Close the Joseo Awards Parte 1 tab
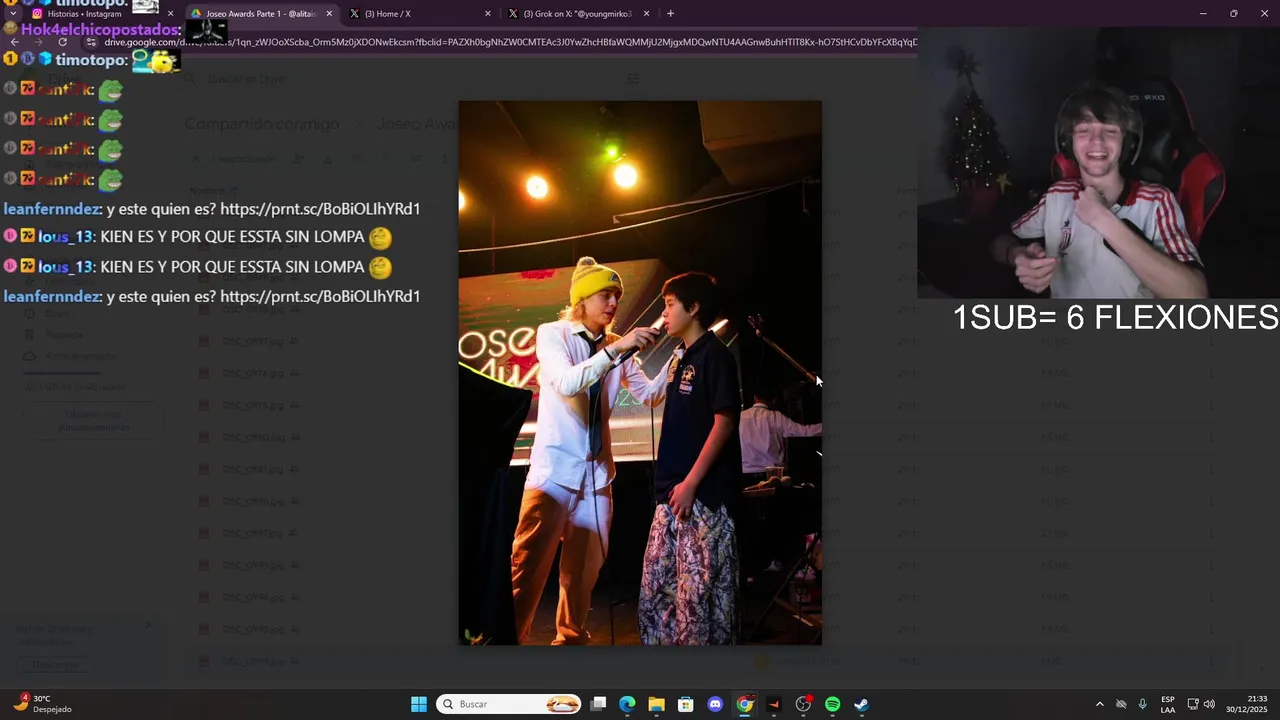Image resolution: width=1280 pixels, height=720 pixels. [329, 14]
